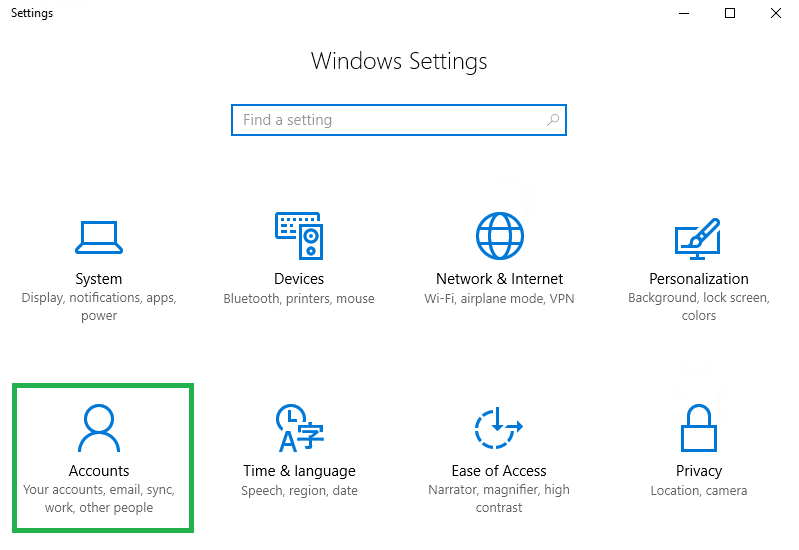Click the magnifier search icon
The width and height of the screenshot is (799, 550).
coord(553,120)
